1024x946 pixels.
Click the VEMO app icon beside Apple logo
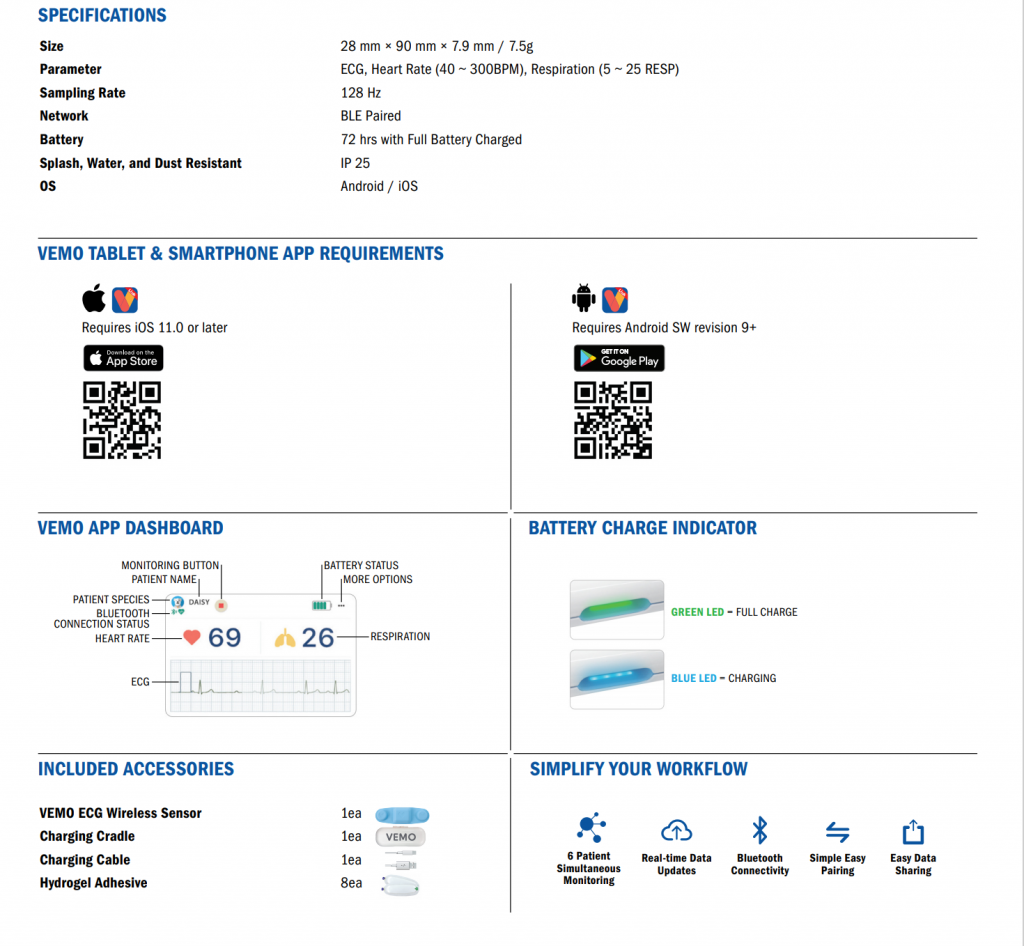(125, 300)
